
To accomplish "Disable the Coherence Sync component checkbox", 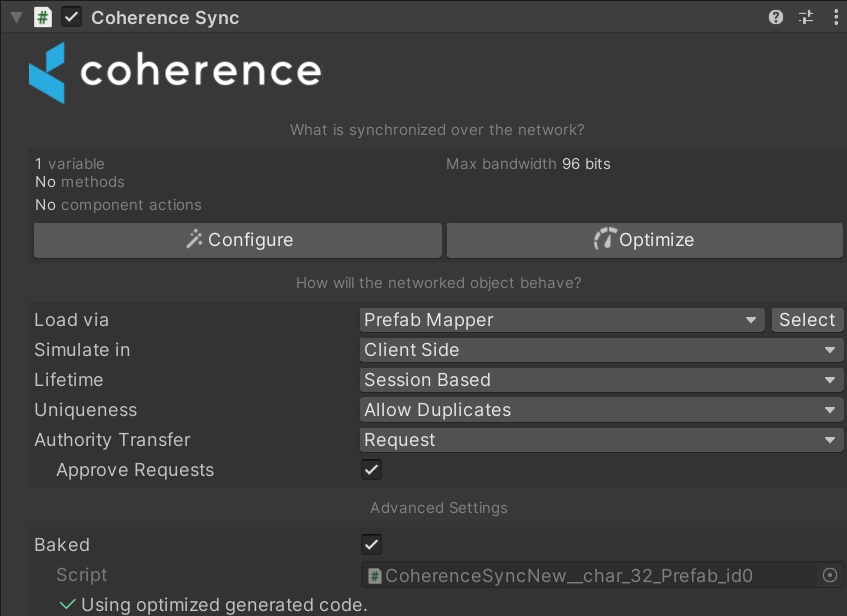I will pos(72,17).
